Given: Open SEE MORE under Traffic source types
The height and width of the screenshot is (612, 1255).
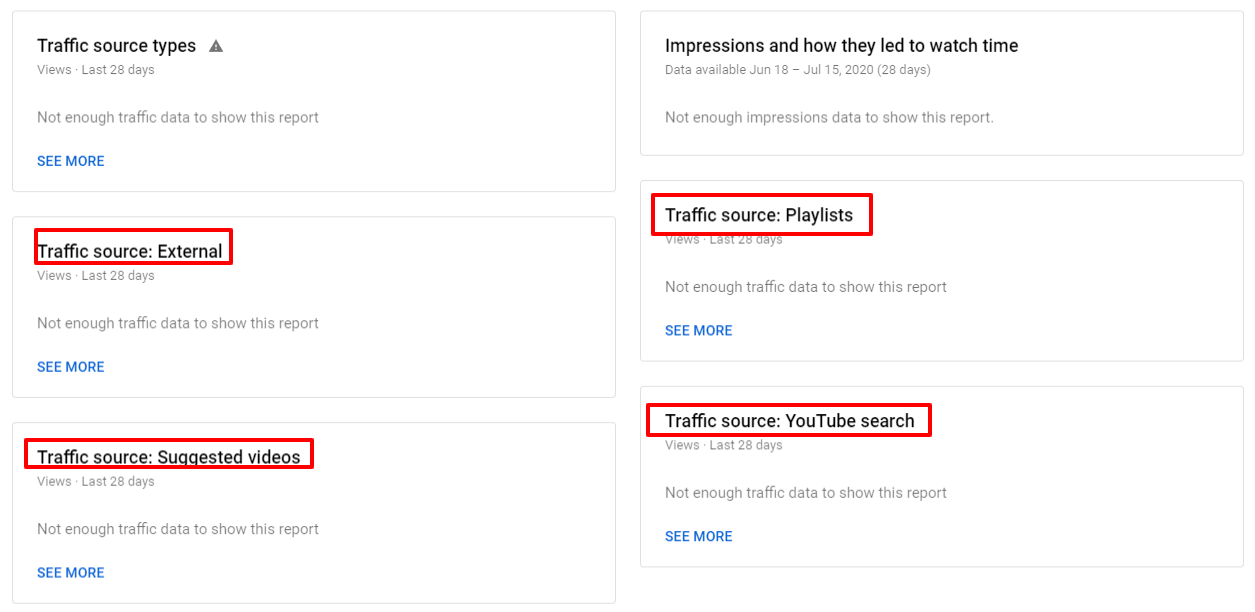Looking at the screenshot, I should pos(71,161).
